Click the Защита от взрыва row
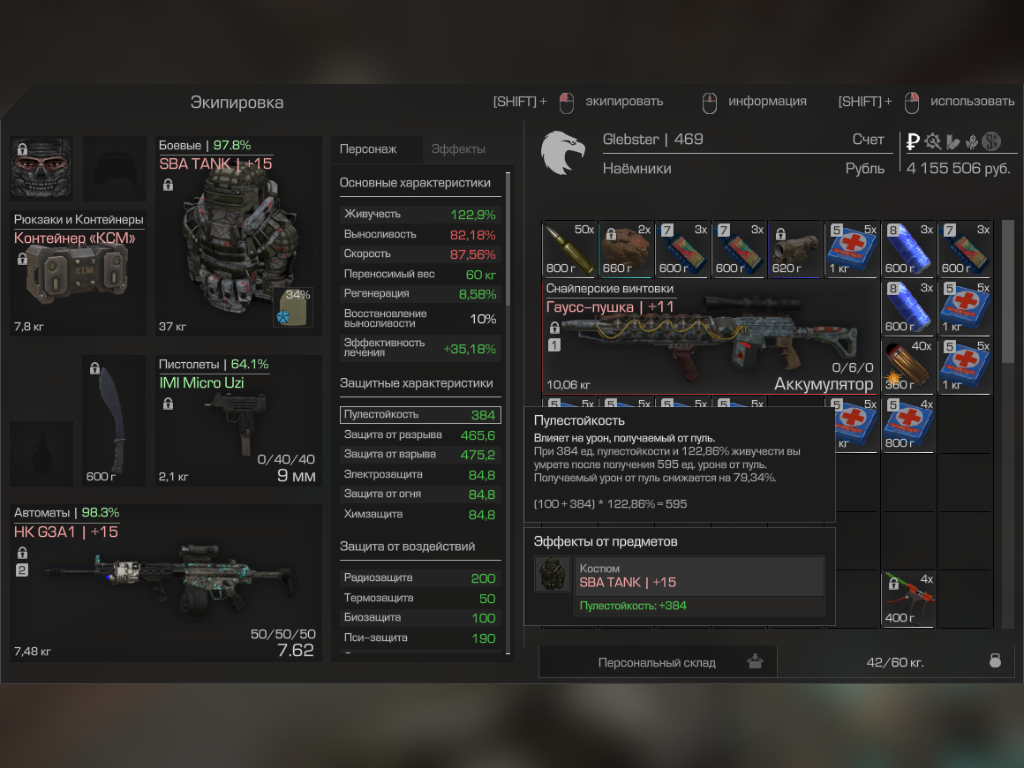Image resolution: width=1024 pixels, height=768 pixels. tap(420, 455)
